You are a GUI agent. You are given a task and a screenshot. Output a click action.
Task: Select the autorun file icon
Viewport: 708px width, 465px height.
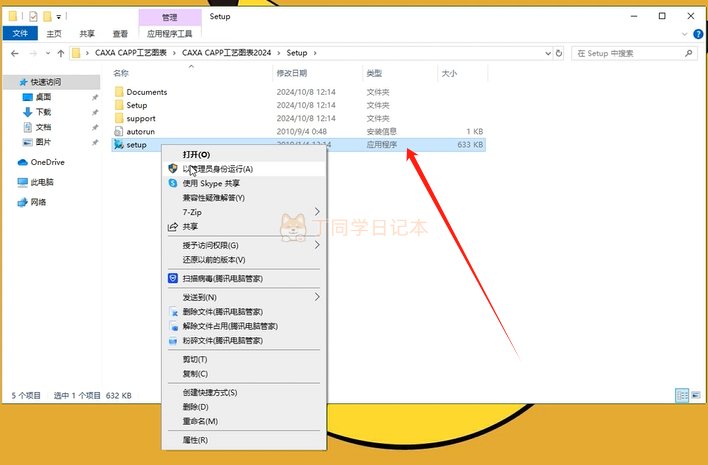[119, 131]
